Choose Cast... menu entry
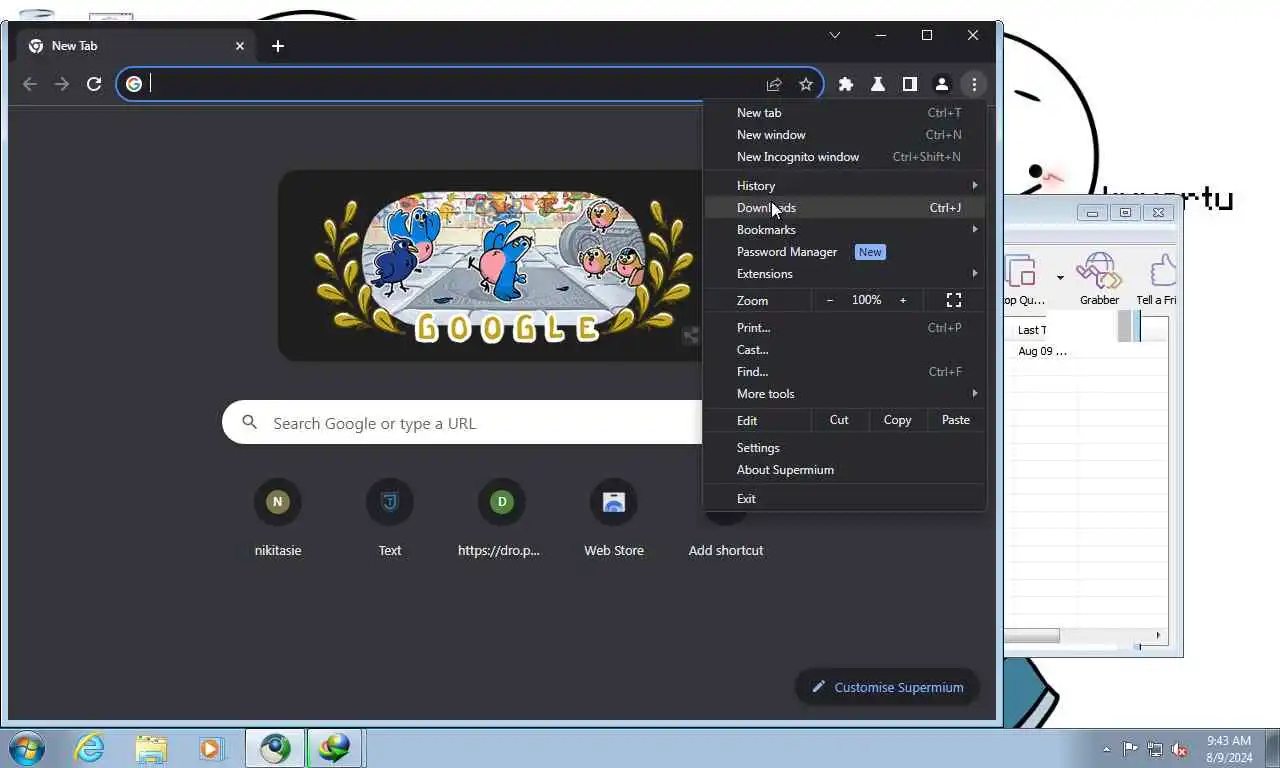The width and height of the screenshot is (1280, 768). (845, 350)
